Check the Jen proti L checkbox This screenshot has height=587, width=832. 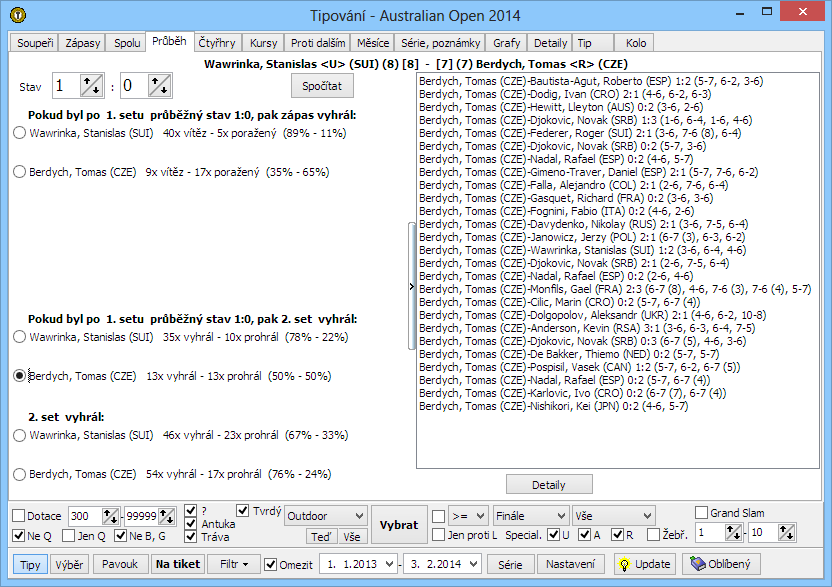coord(439,535)
